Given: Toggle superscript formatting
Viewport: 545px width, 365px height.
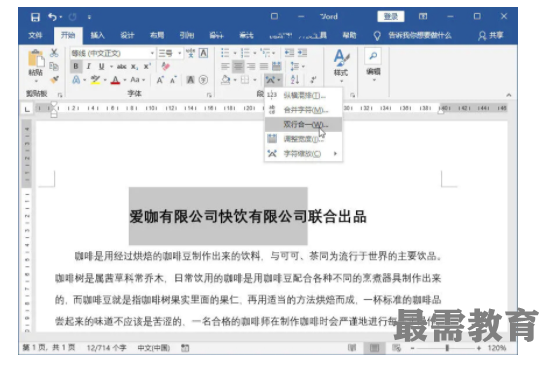Looking at the screenshot, I should tap(147, 66).
